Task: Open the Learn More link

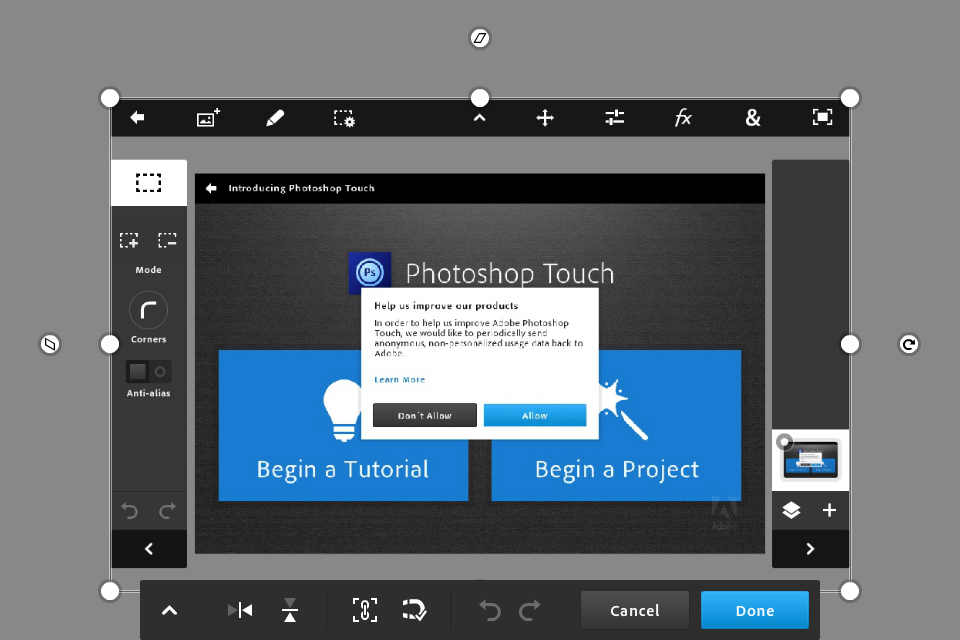Action: 399,380
